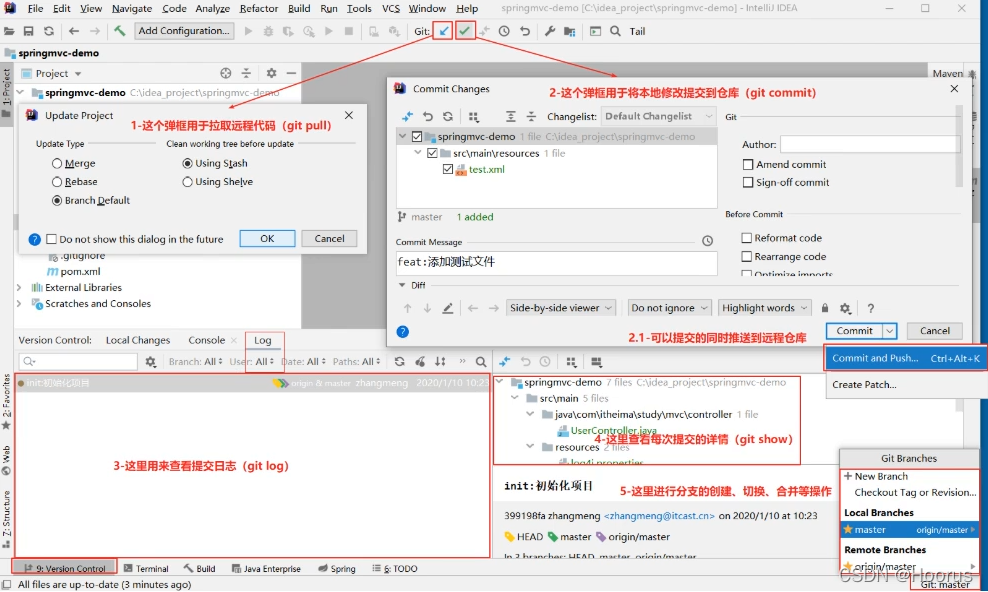The height and width of the screenshot is (592, 988).
Task: Uncheck the test.xml file checkbox
Action: pyautogui.click(x=448, y=169)
